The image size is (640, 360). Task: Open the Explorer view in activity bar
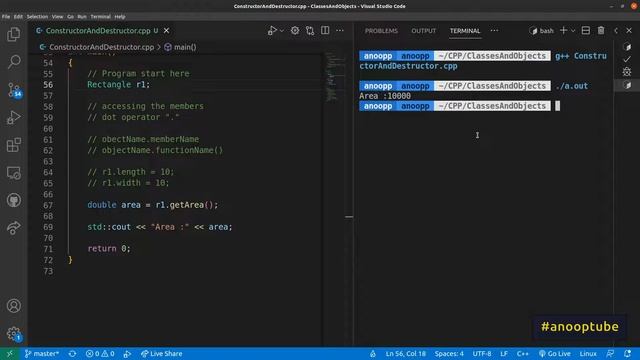click(13, 34)
